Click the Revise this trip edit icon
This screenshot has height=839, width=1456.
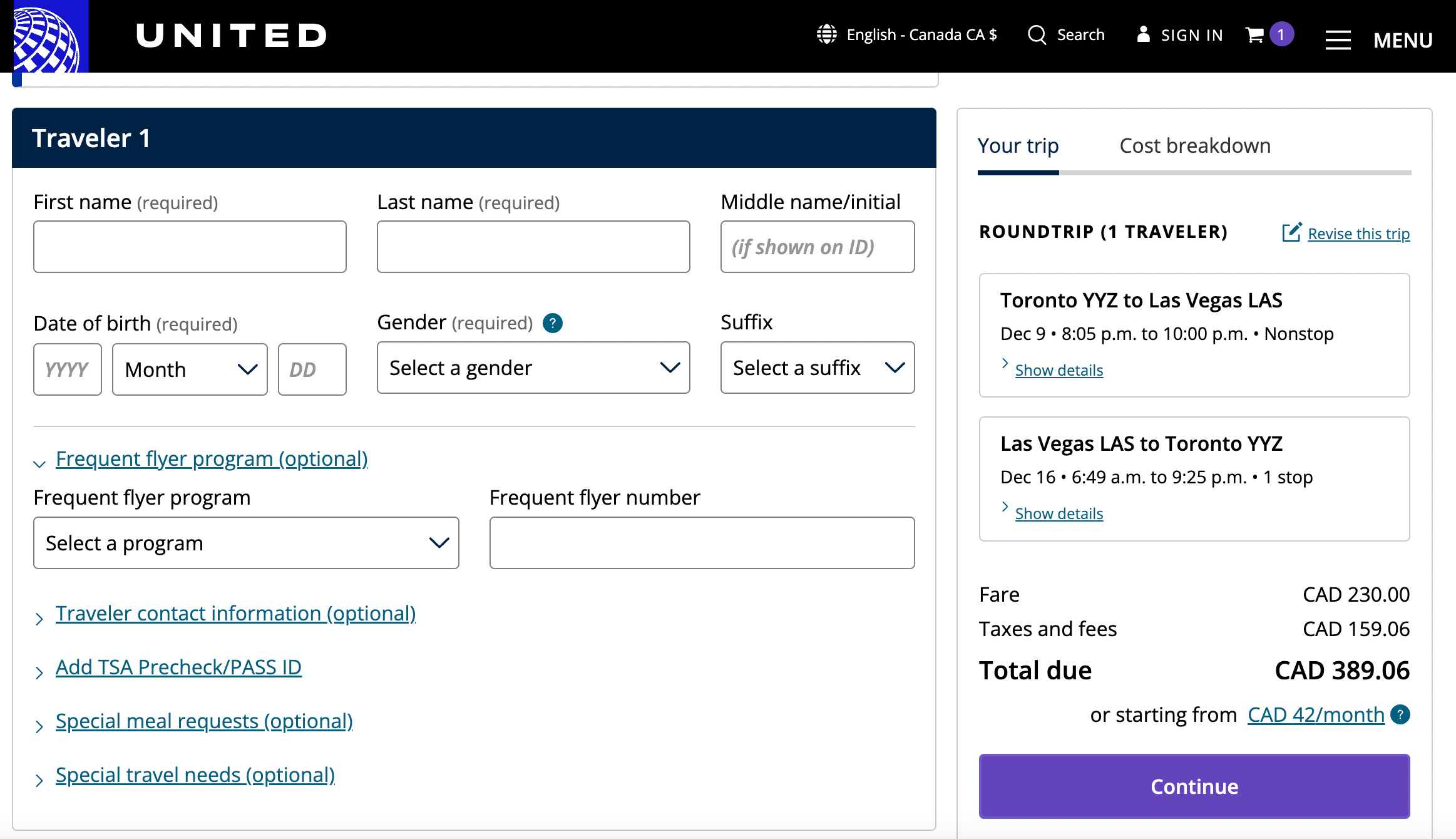coord(1291,232)
